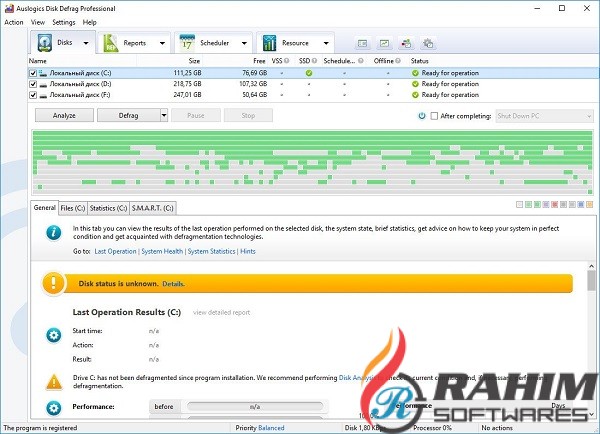Click the info icon beside SSD column
Viewport: 600px width, 434px height.
[314, 60]
